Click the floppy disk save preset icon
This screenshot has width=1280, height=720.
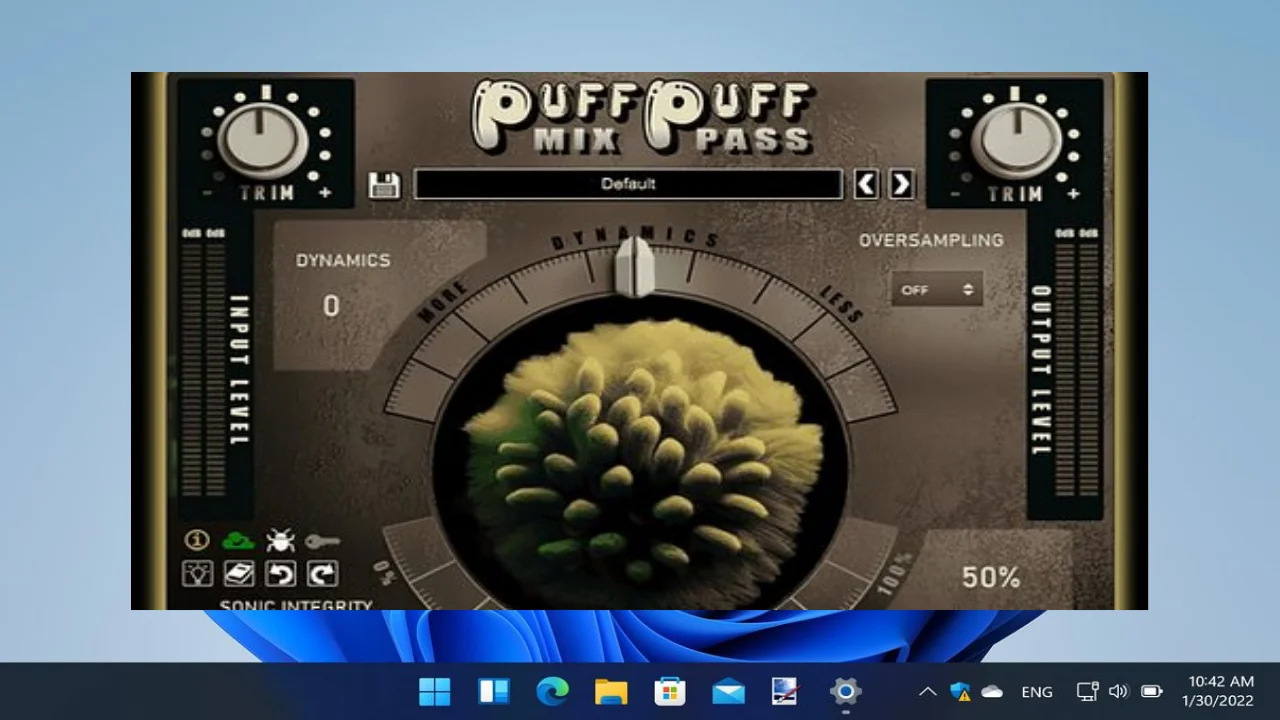(384, 185)
